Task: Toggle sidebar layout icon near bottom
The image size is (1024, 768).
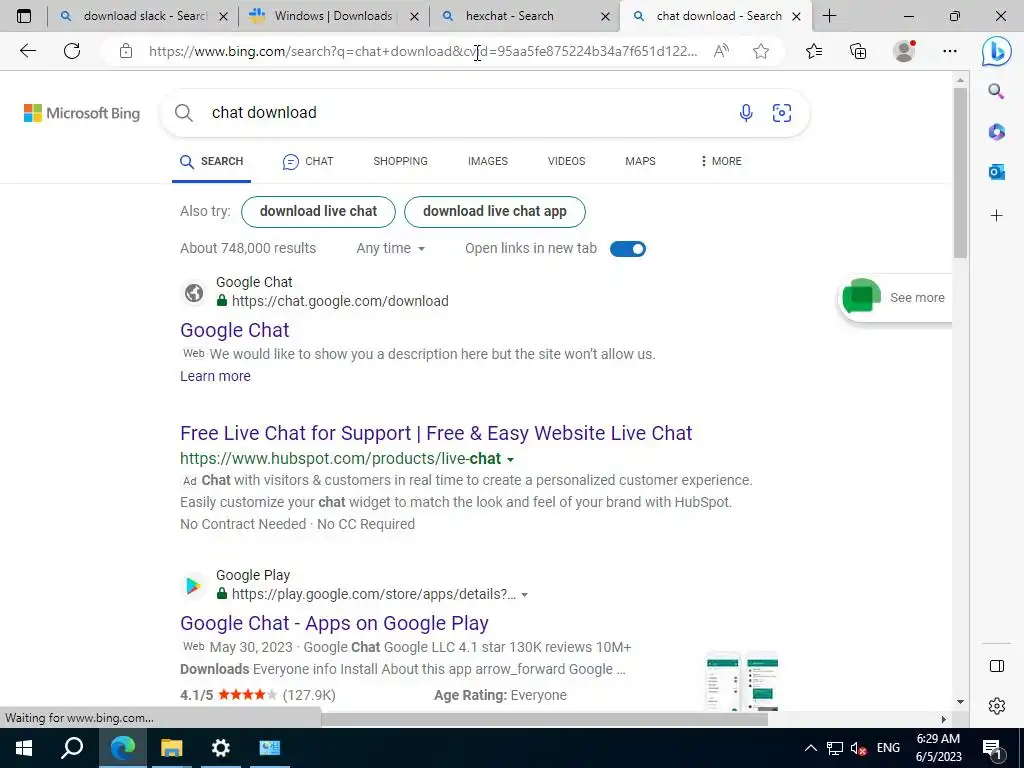Action: (x=997, y=666)
